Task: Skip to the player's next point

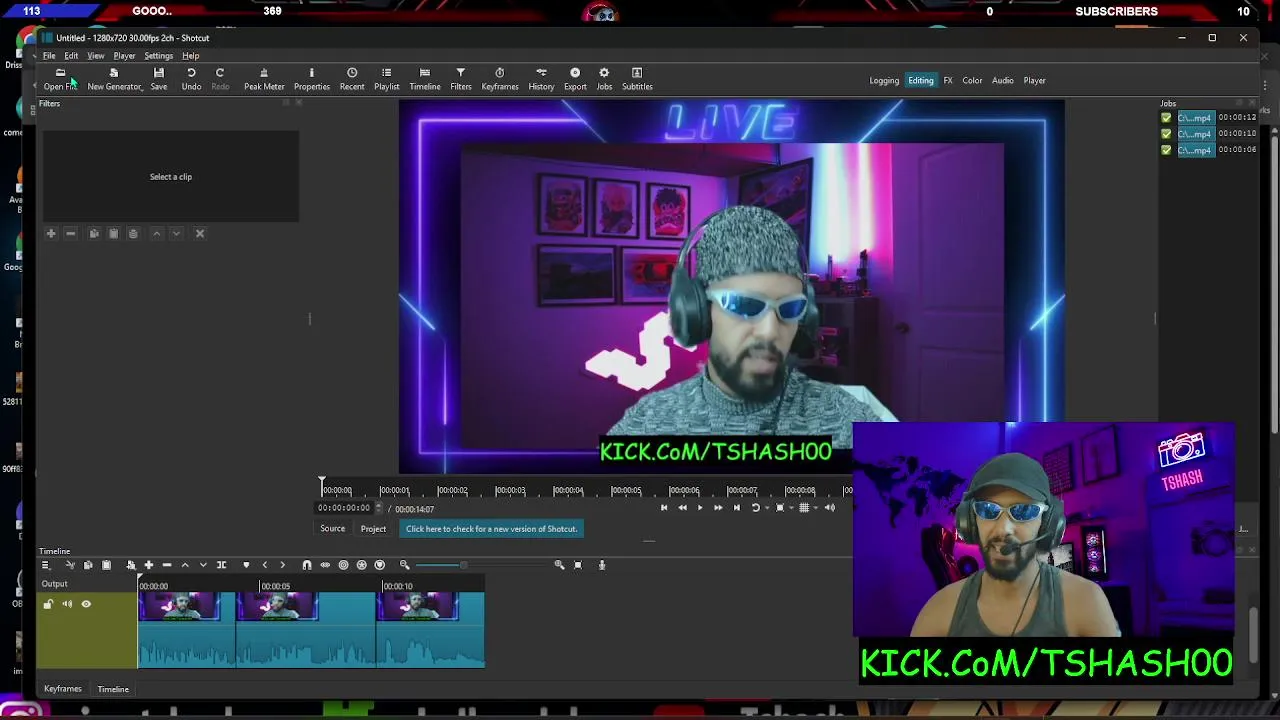Action: [737, 508]
